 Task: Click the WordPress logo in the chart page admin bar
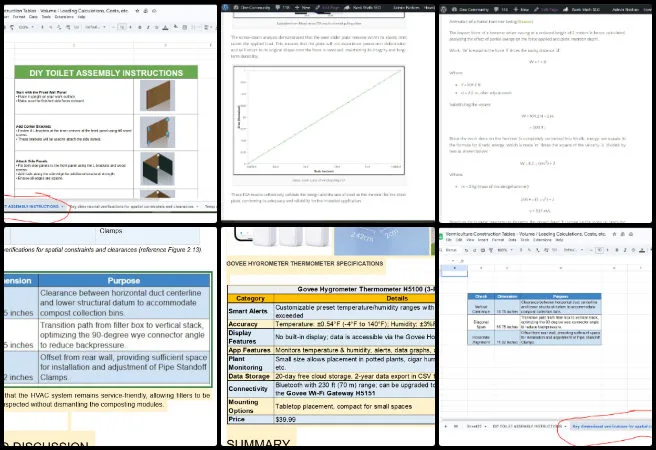[226, 8]
